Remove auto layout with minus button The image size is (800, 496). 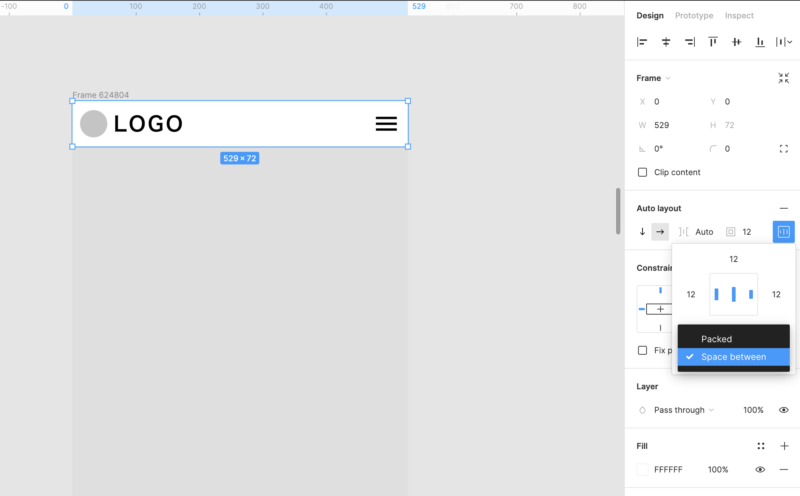[x=784, y=208]
